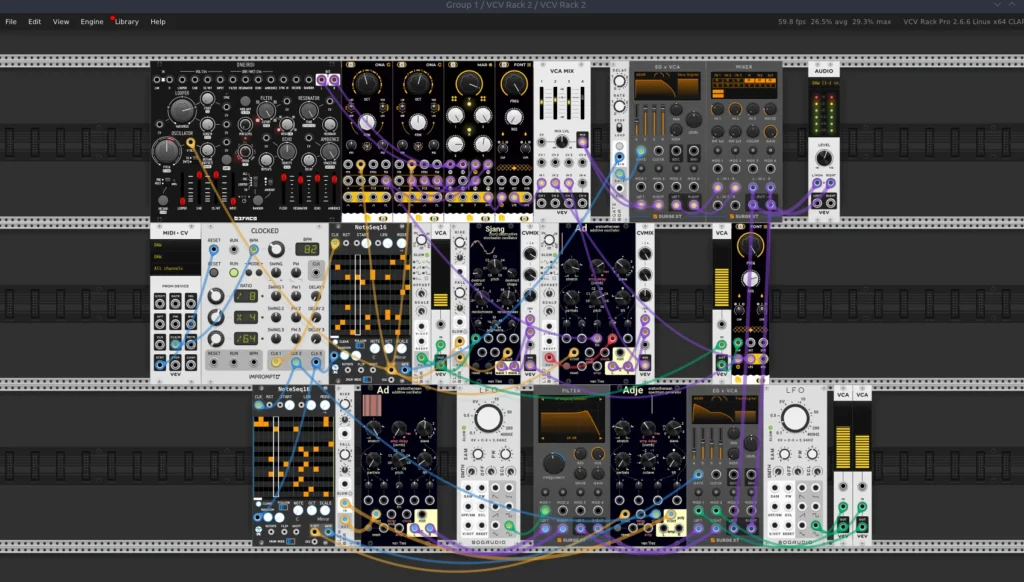Click the FREQUENCY knob on Surge Filter
This screenshot has width=1024, height=582.
553,464
